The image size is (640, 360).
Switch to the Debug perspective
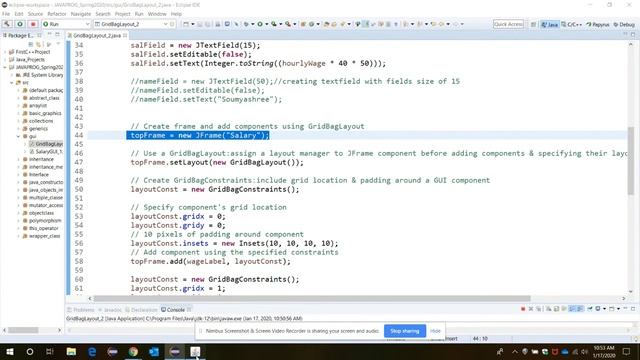(x=624, y=24)
